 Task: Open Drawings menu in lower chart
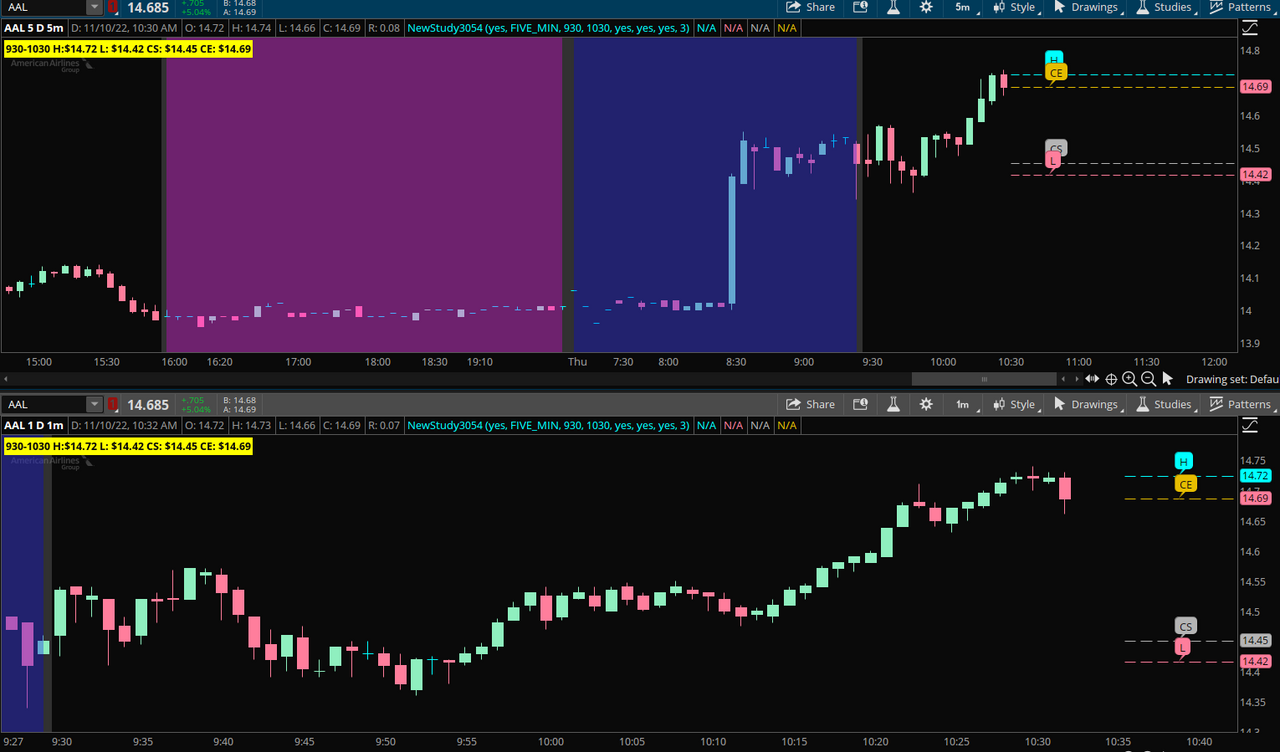point(1086,404)
